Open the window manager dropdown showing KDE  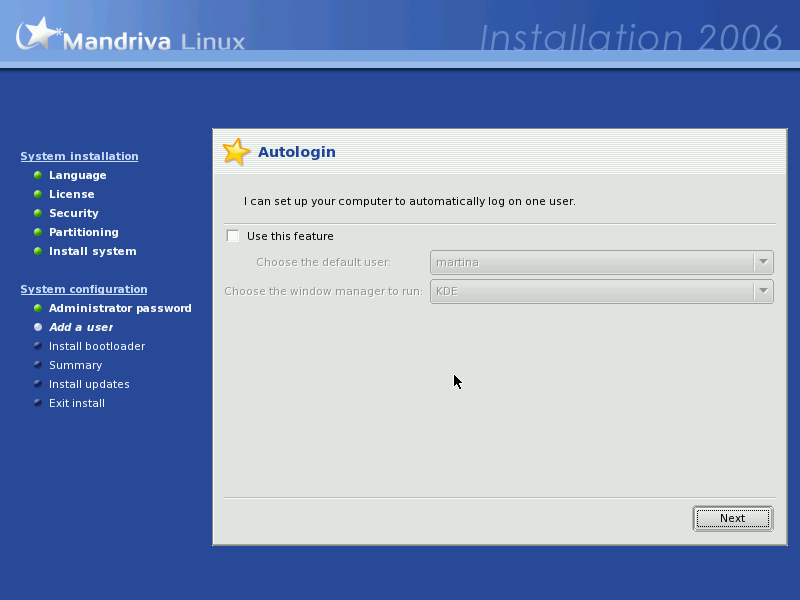602,291
